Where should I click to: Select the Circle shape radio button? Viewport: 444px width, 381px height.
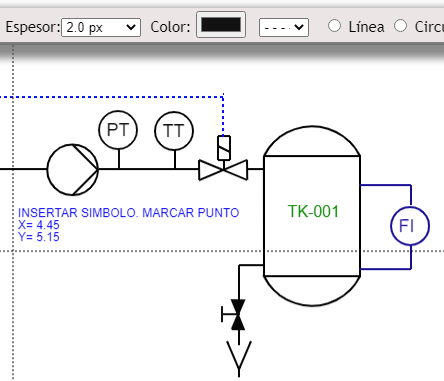(x=400, y=26)
